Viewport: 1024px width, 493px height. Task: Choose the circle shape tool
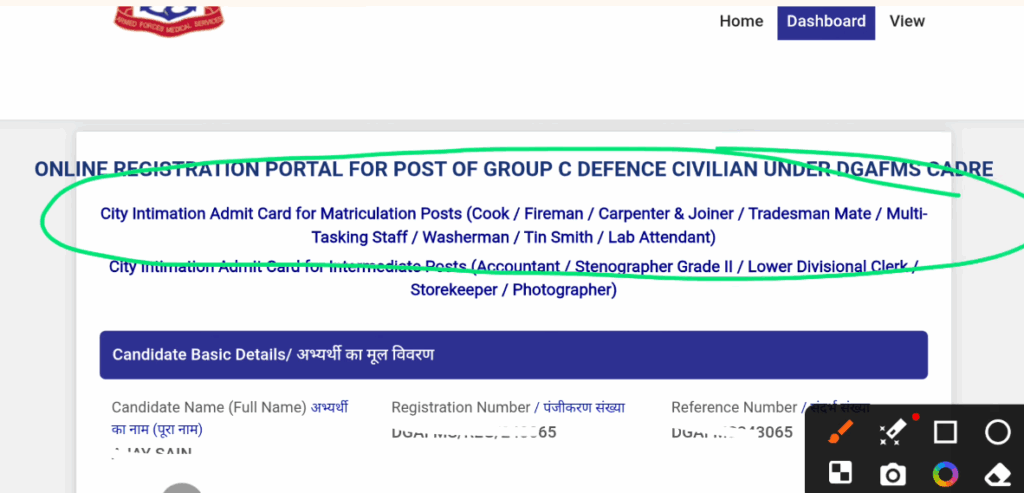[x=997, y=432]
